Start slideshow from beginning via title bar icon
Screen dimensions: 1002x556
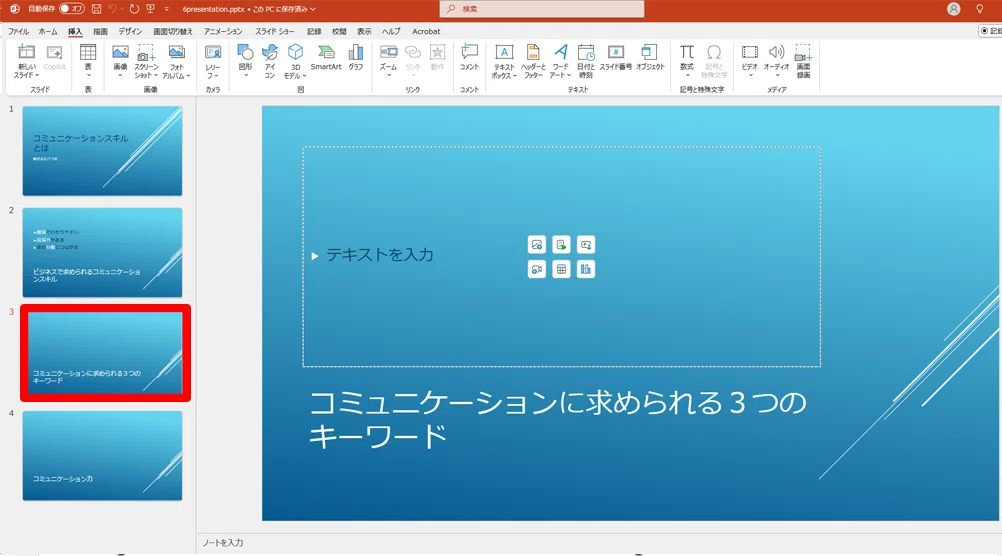click(151, 9)
